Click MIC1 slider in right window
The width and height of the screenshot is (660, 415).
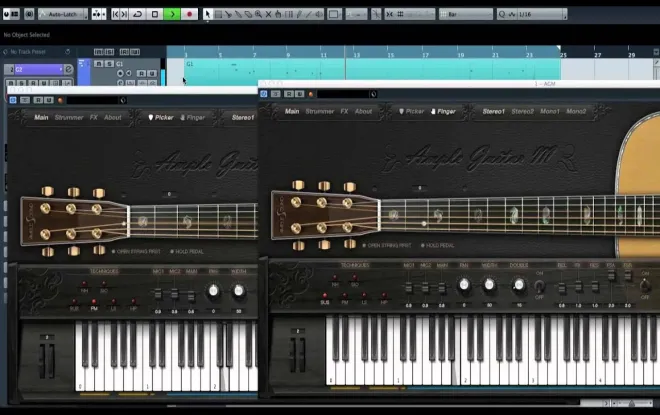(x=408, y=287)
